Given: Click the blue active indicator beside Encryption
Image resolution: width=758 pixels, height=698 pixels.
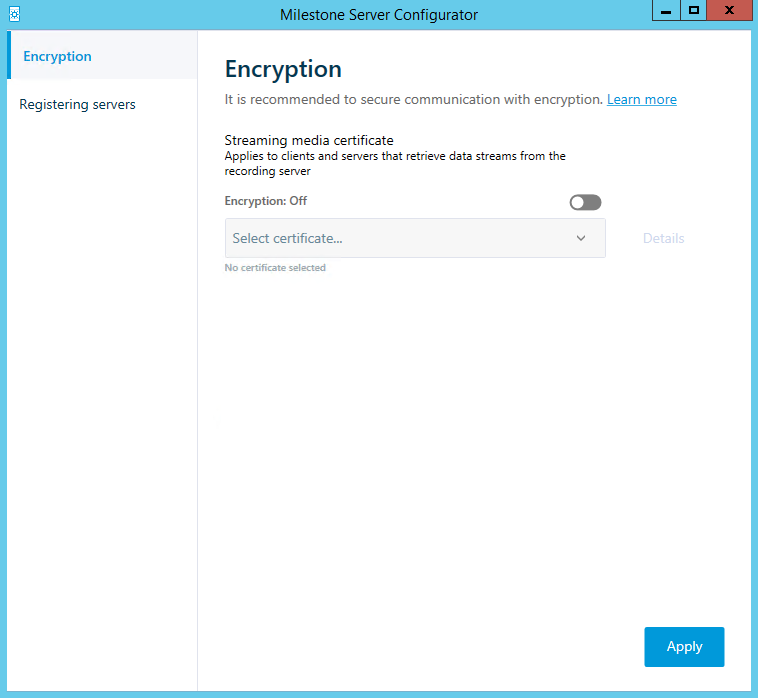Looking at the screenshot, I should coord(9,56).
